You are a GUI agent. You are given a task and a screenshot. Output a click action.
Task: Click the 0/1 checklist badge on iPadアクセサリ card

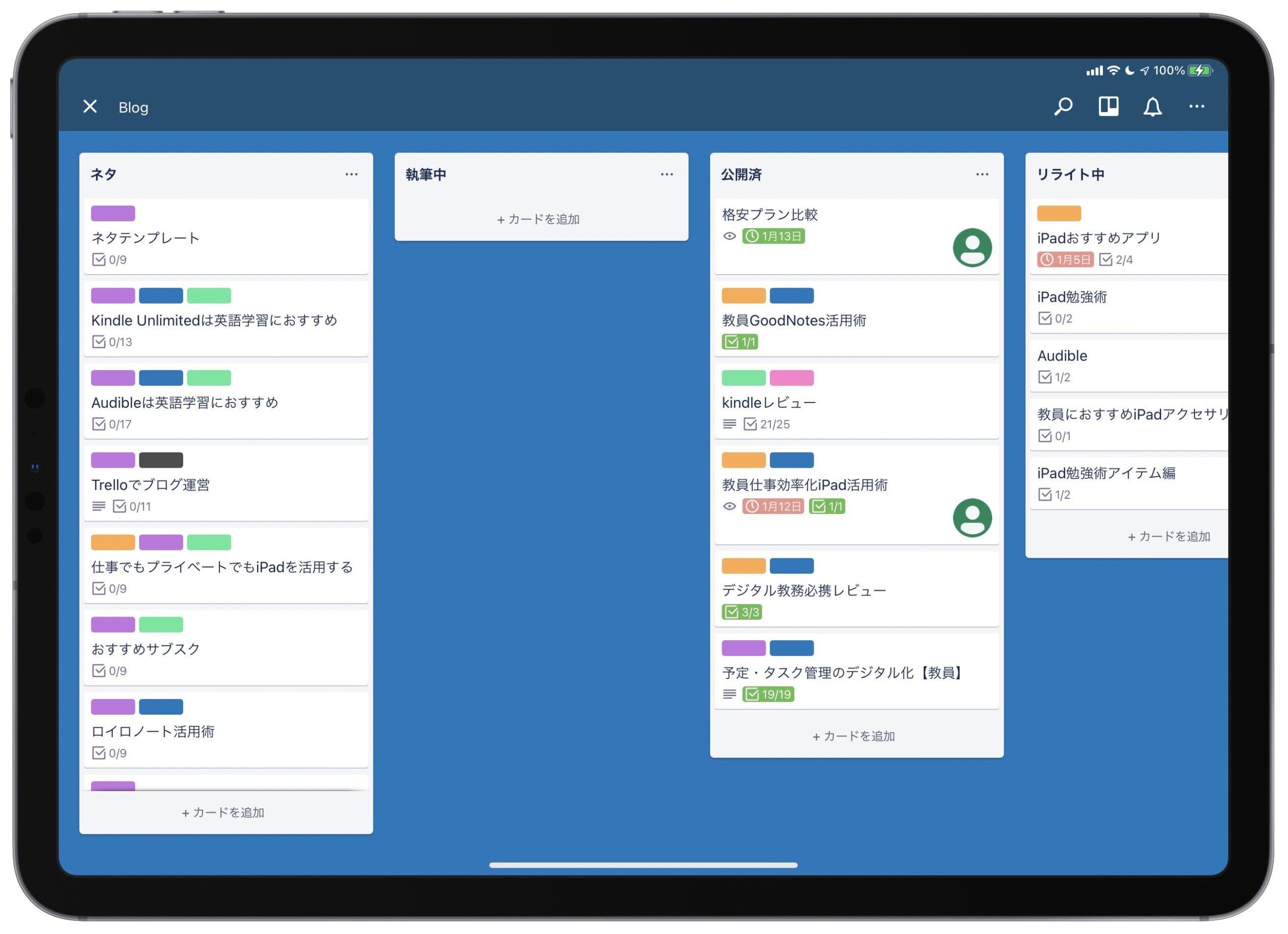click(1055, 436)
